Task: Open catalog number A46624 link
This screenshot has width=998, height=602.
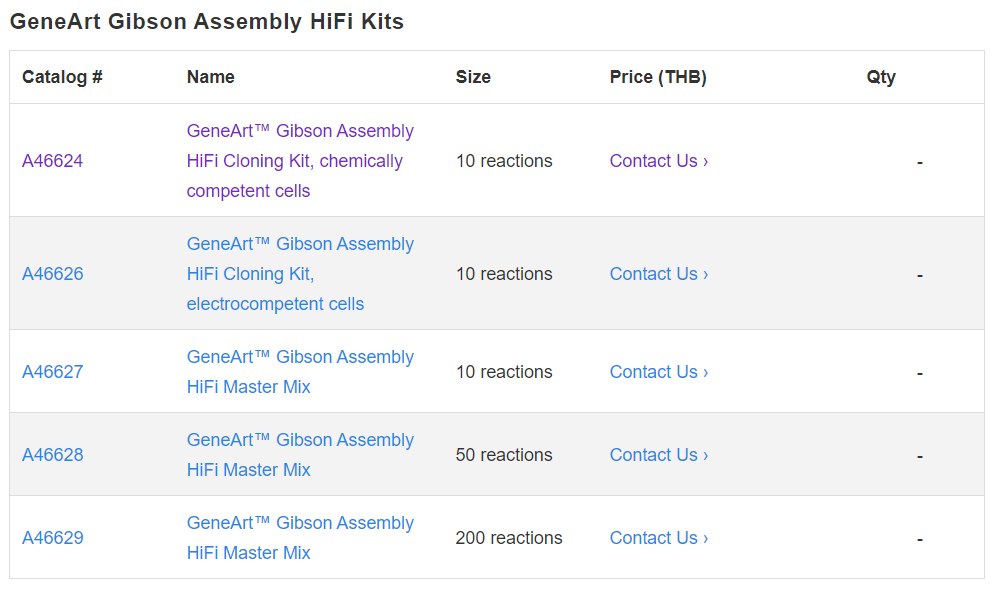Action: 53,161
